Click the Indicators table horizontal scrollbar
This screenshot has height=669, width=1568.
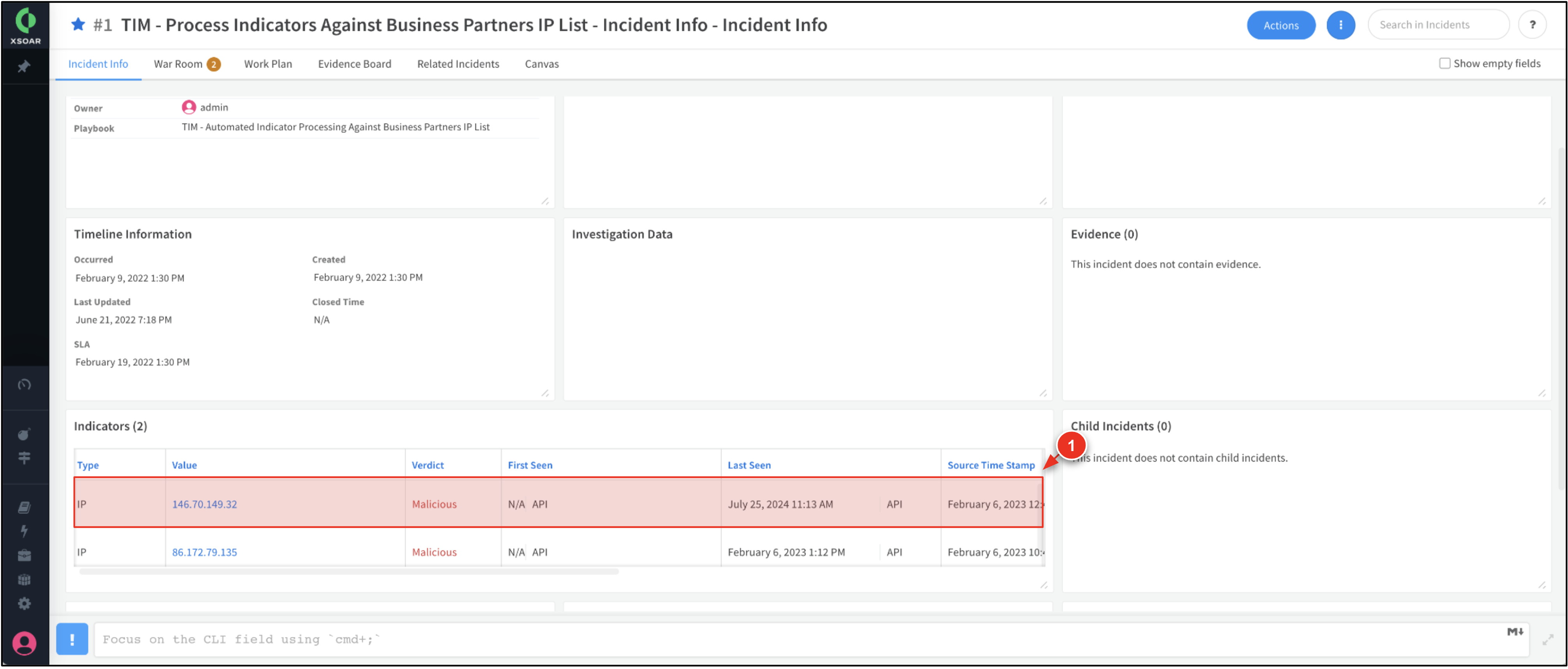pyautogui.click(x=349, y=572)
